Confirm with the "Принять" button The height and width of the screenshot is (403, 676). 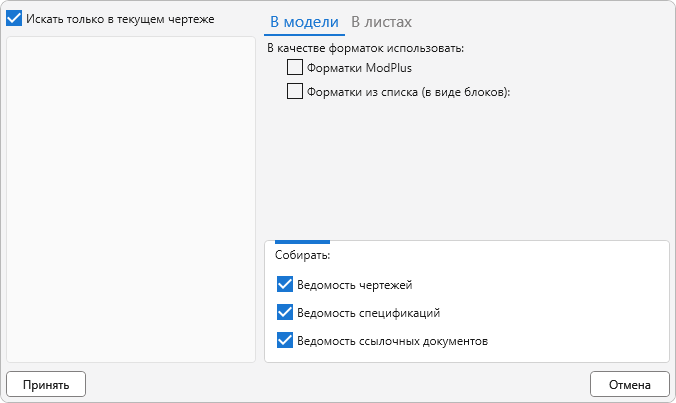click(x=46, y=384)
